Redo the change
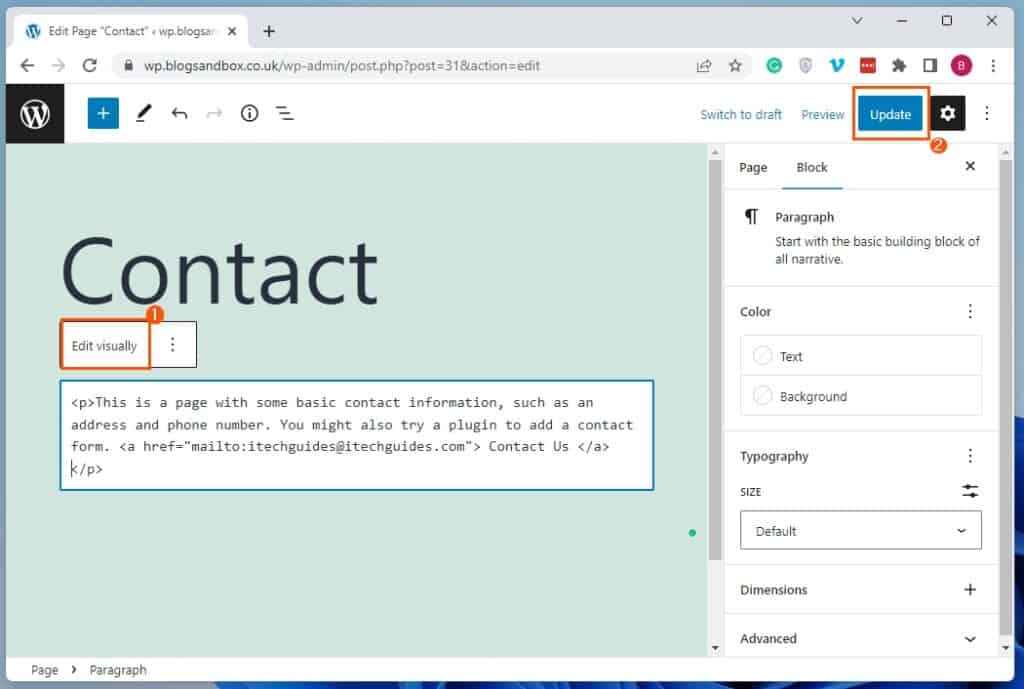Viewport: 1024px width, 689px height. coord(214,114)
